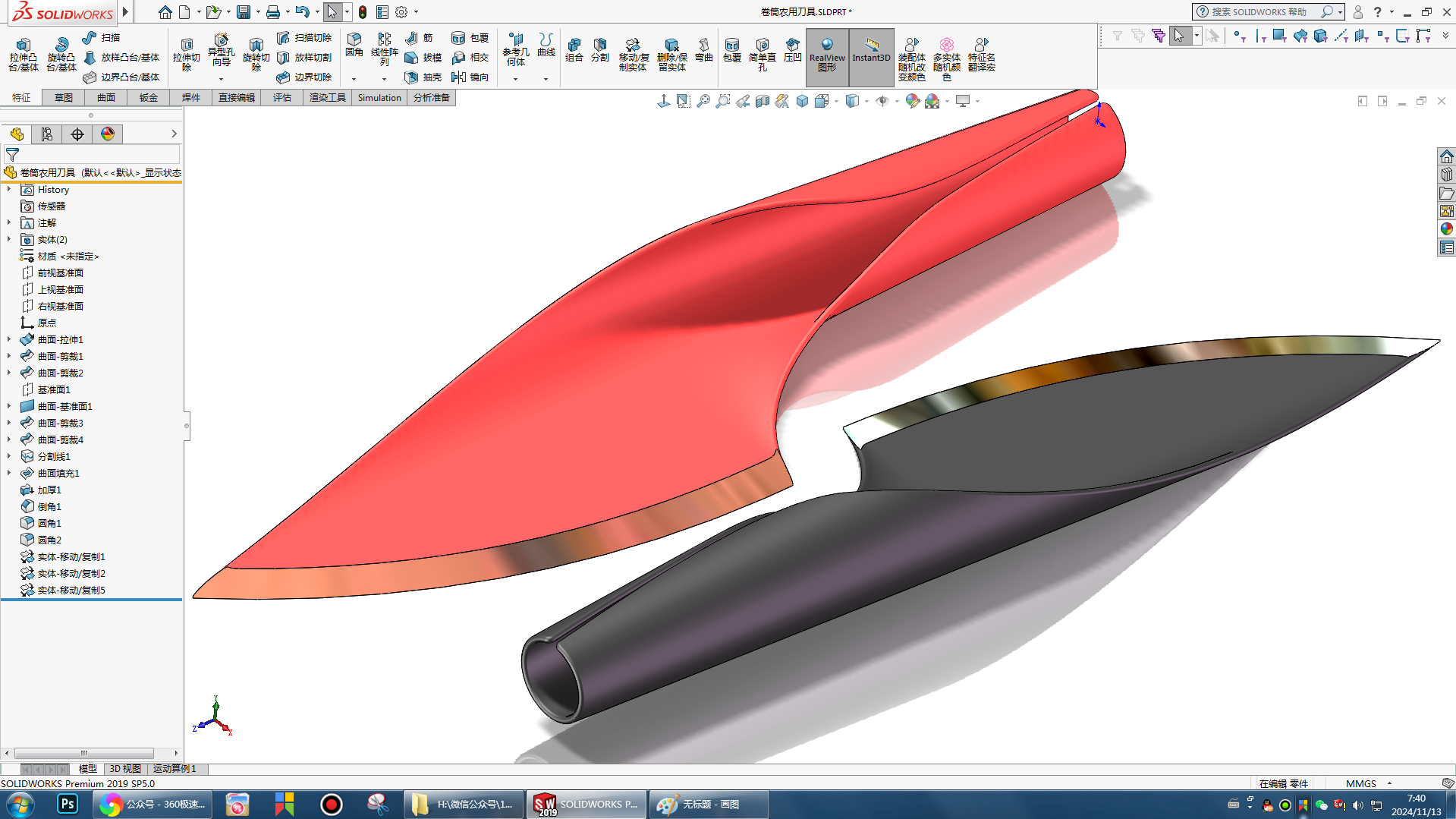Expand the 曲面填充1 feature node

point(9,474)
